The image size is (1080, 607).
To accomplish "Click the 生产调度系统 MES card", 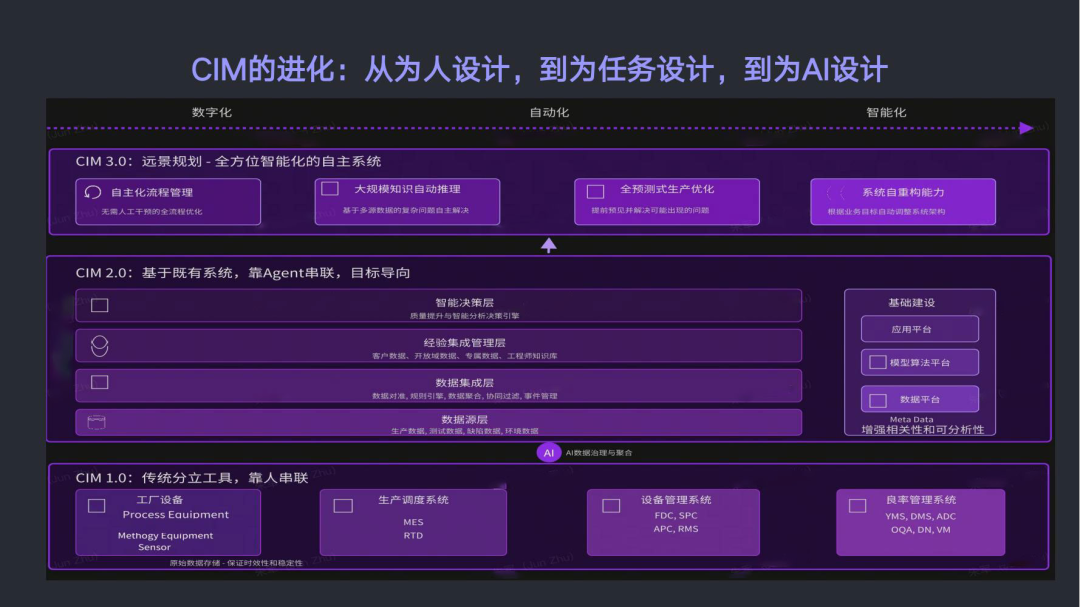I will 413,521.
